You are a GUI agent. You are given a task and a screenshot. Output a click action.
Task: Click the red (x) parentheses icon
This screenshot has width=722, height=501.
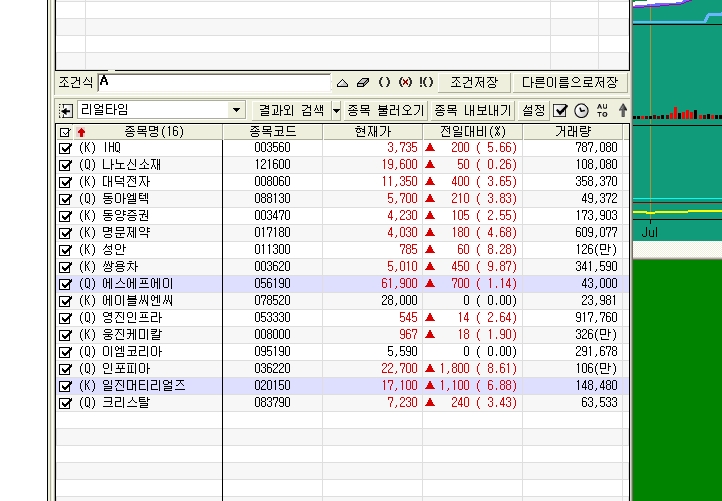coord(405,83)
